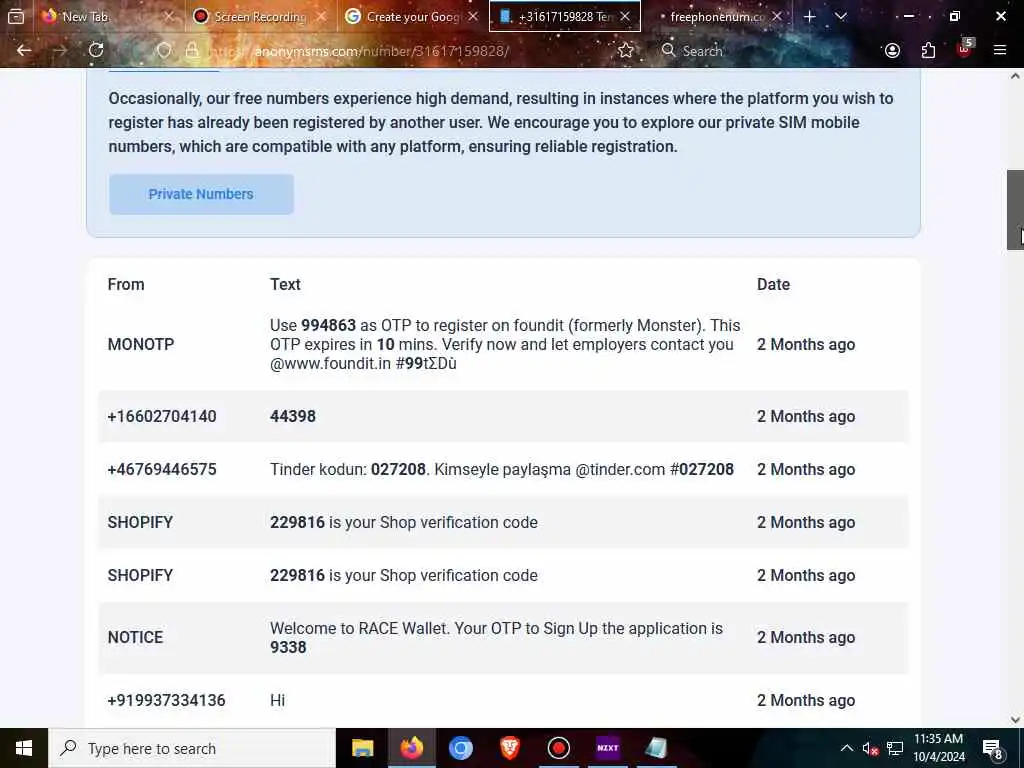Close the Create your Google tab
Viewport: 1024px width, 768px height.
tap(473, 17)
